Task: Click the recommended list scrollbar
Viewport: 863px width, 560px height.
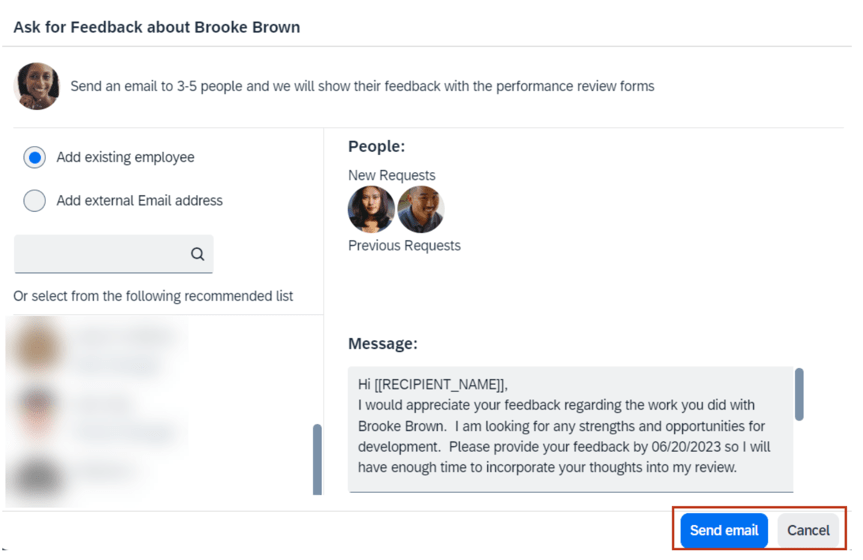Action: click(317, 458)
